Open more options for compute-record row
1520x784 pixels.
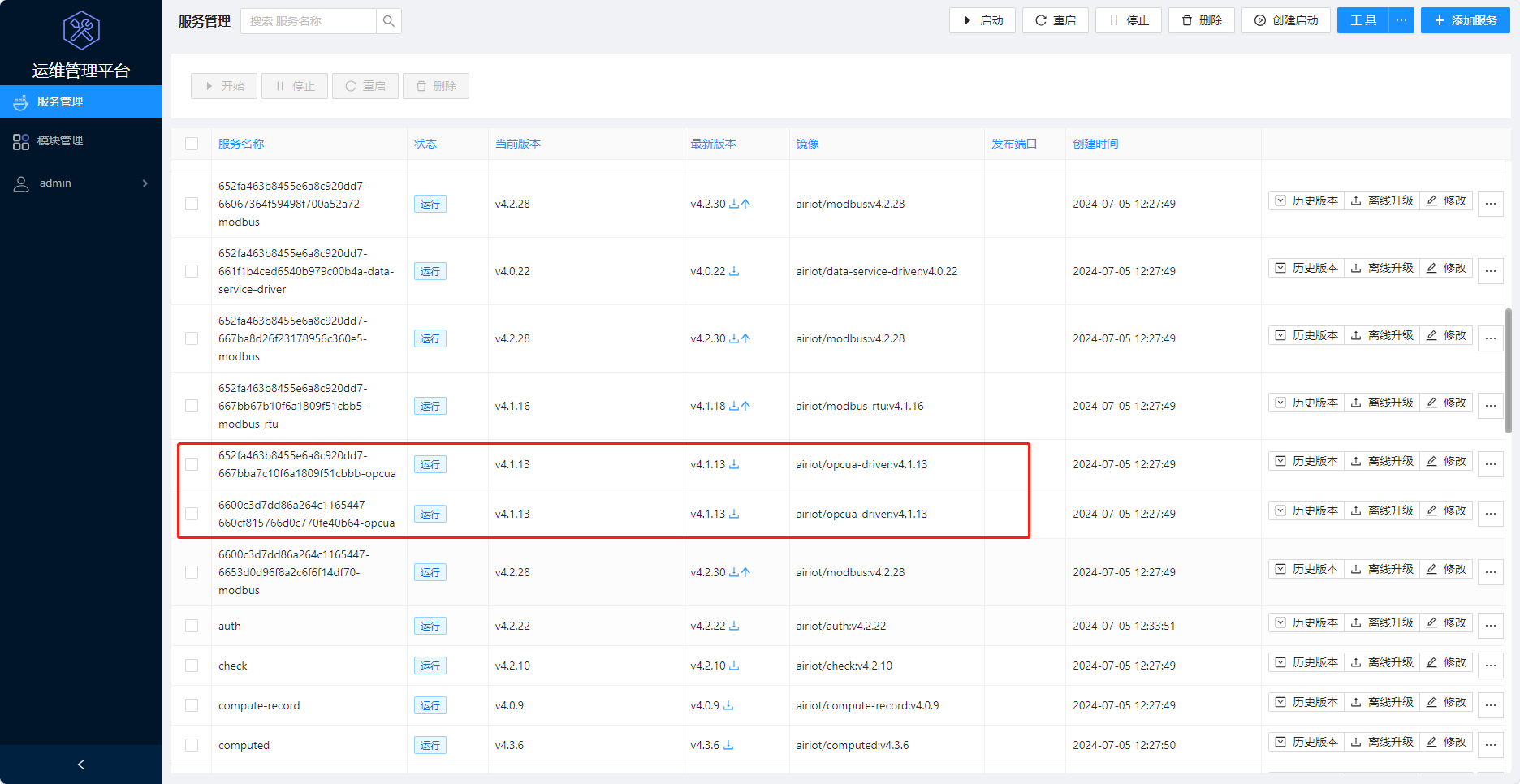tap(1491, 705)
